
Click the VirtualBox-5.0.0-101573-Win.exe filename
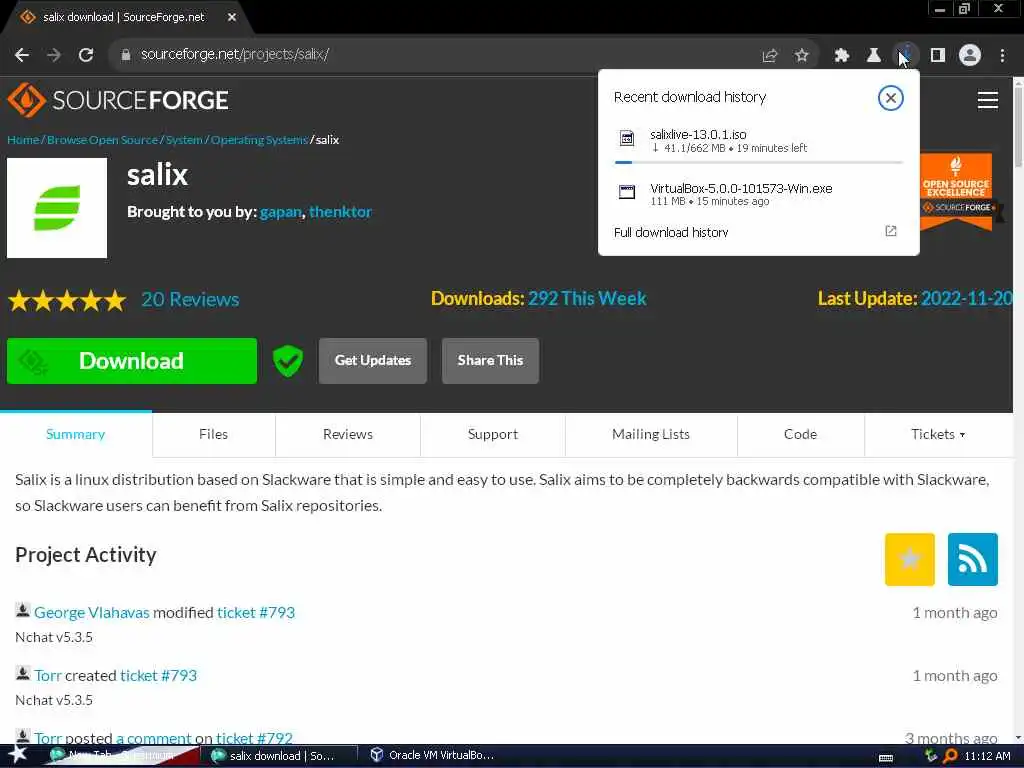coord(741,189)
